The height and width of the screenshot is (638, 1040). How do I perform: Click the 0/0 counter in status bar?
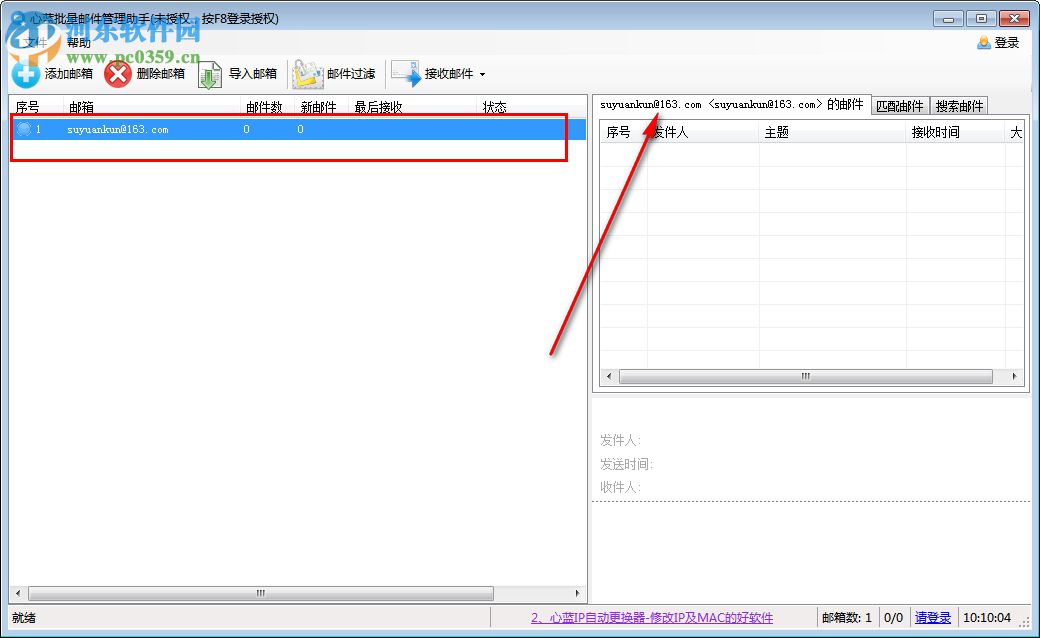click(893, 617)
